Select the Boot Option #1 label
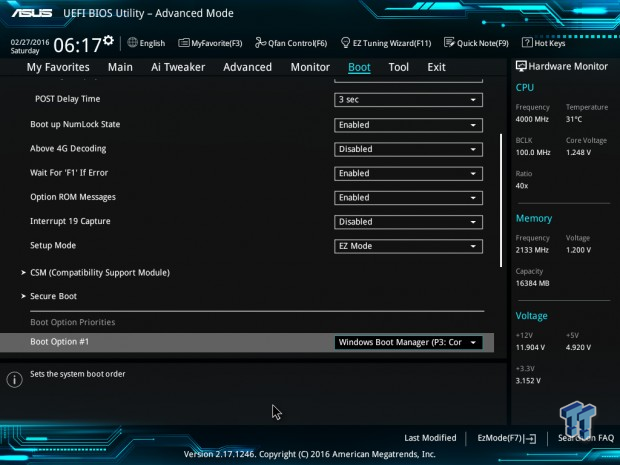 click(x=60, y=342)
